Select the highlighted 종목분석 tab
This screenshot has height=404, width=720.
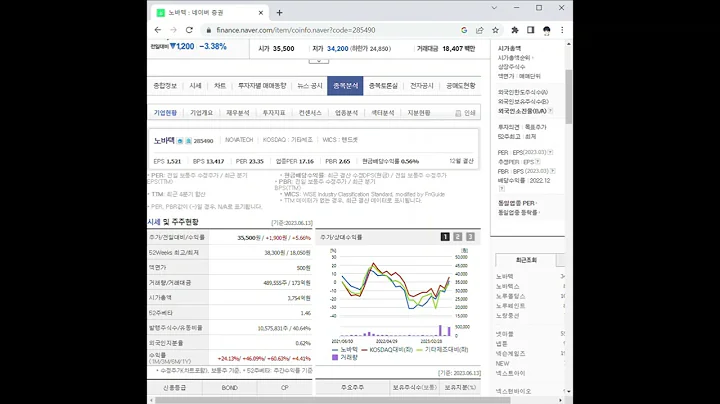(345, 86)
